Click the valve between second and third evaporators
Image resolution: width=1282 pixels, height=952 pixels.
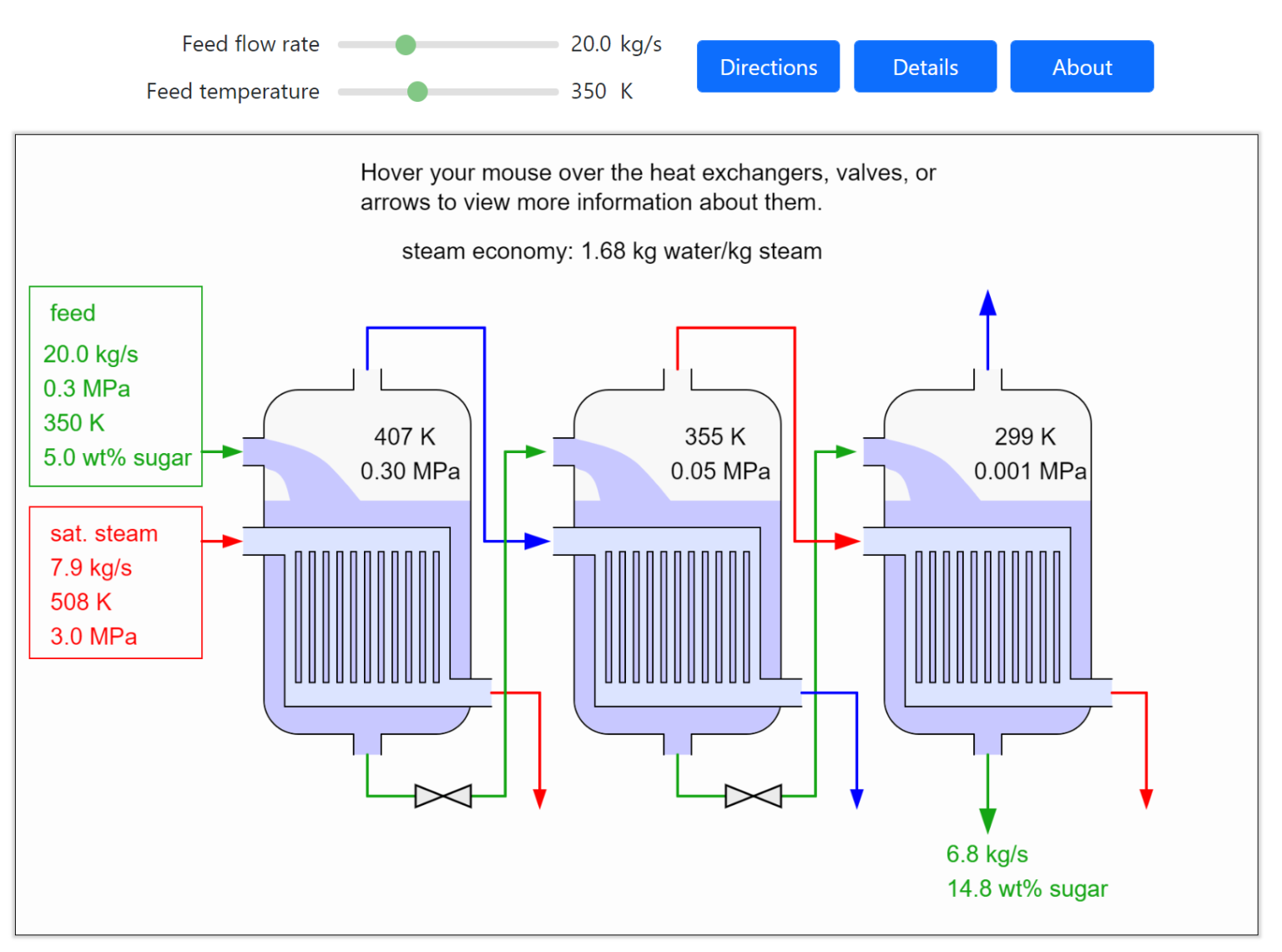[754, 796]
